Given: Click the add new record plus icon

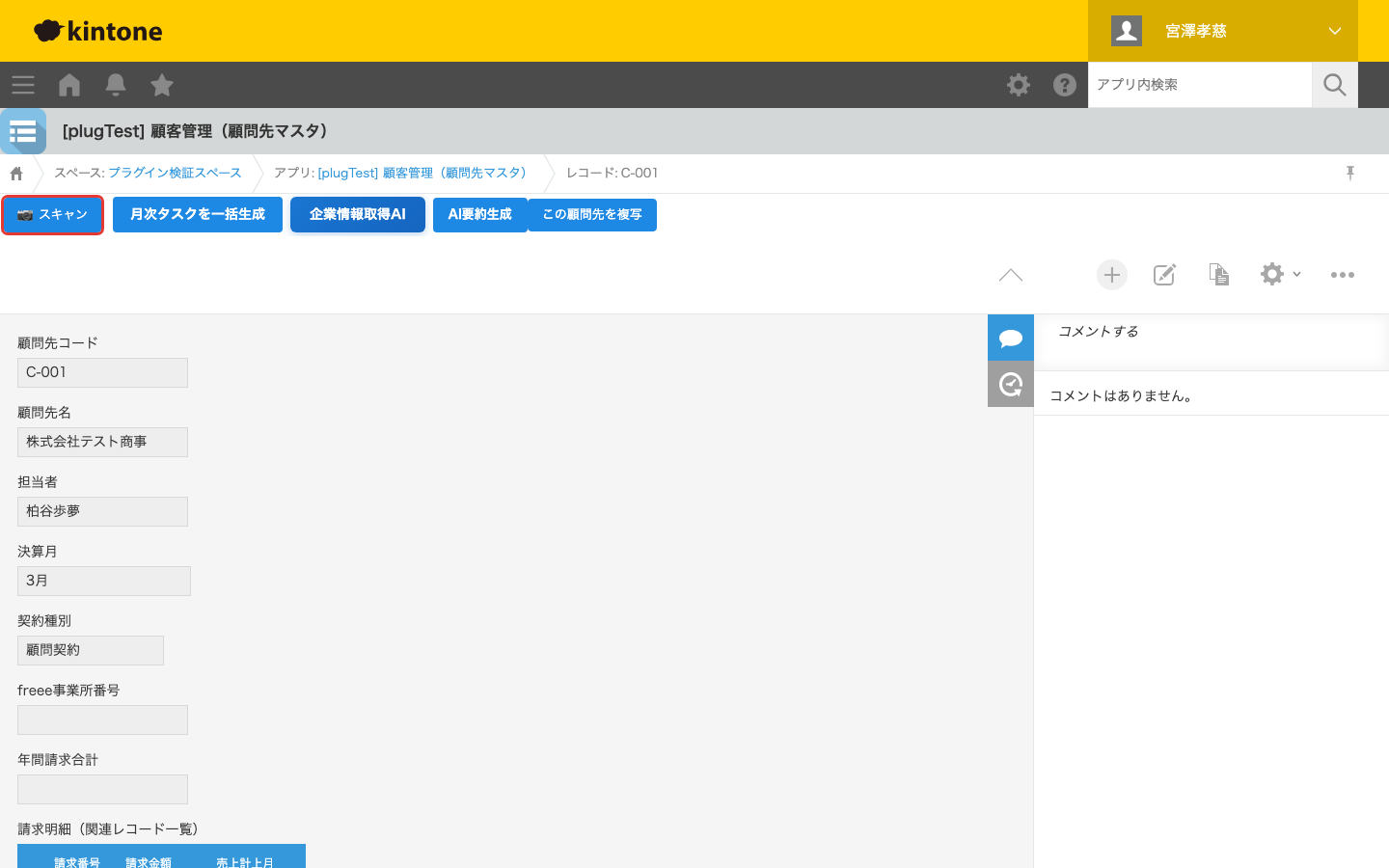Looking at the screenshot, I should pyautogui.click(x=1112, y=275).
